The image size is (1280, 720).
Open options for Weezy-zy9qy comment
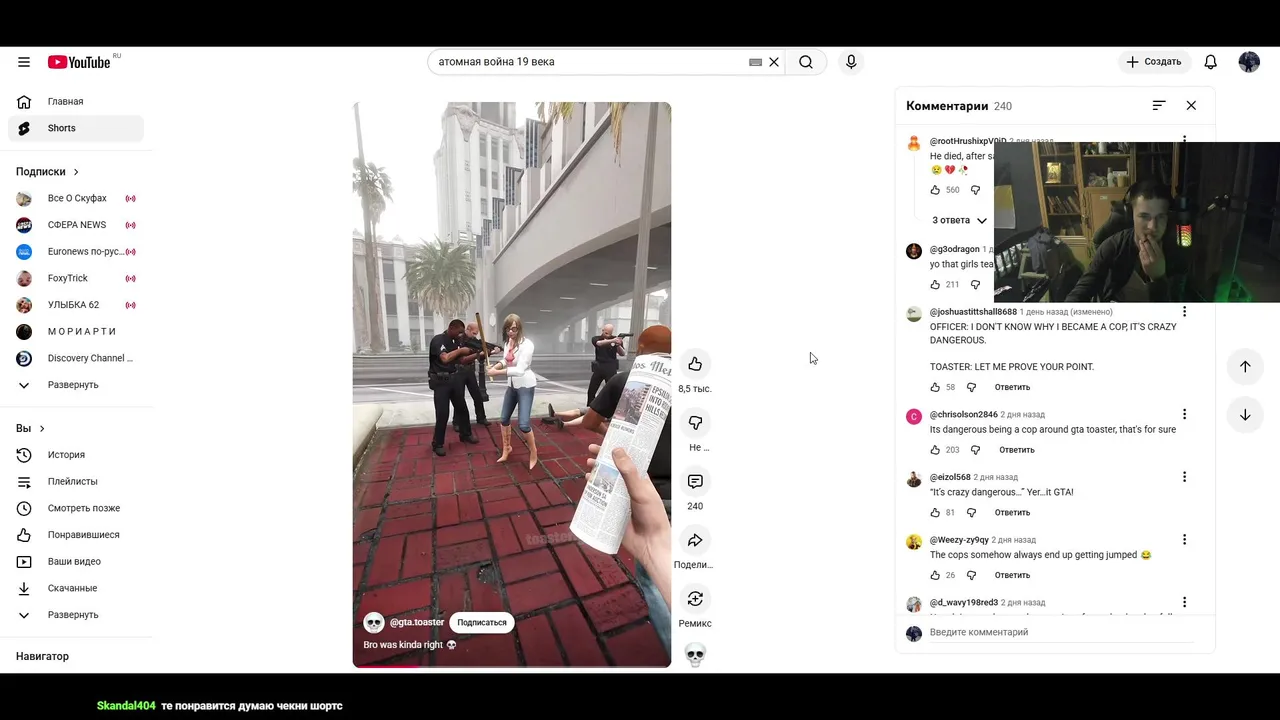click(x=1185, y=539)
